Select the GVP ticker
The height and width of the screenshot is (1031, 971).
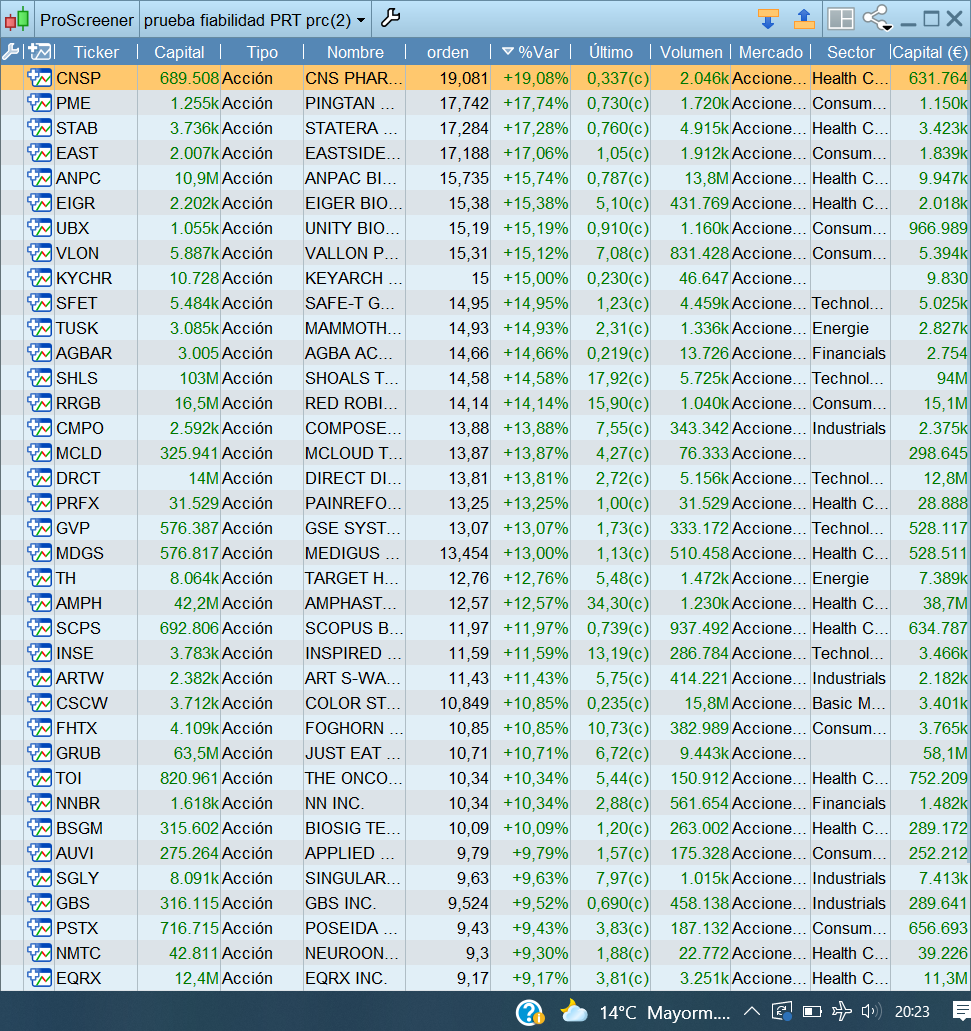(73, 528)
